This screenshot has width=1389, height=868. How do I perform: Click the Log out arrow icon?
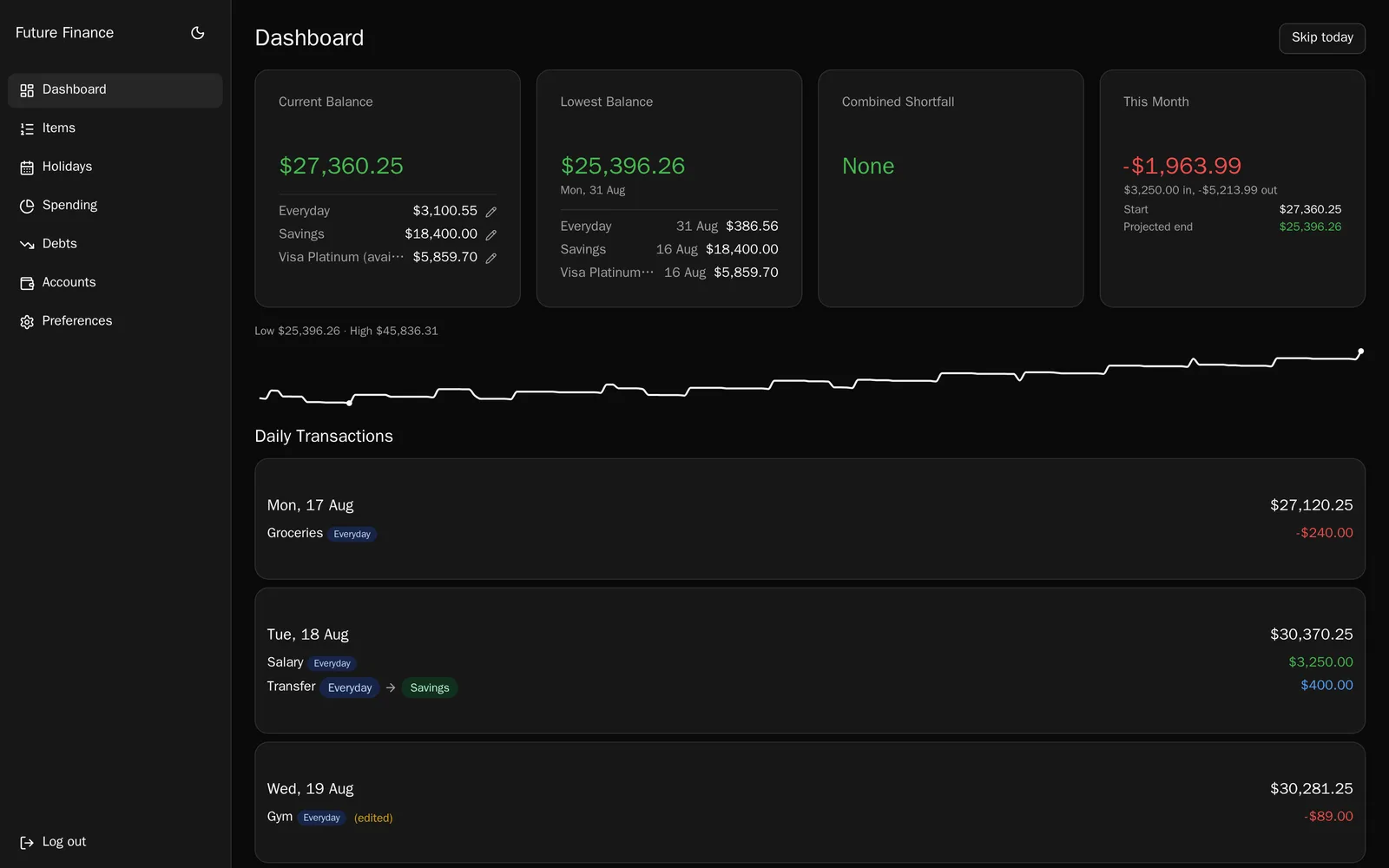[x=27, y=843]
